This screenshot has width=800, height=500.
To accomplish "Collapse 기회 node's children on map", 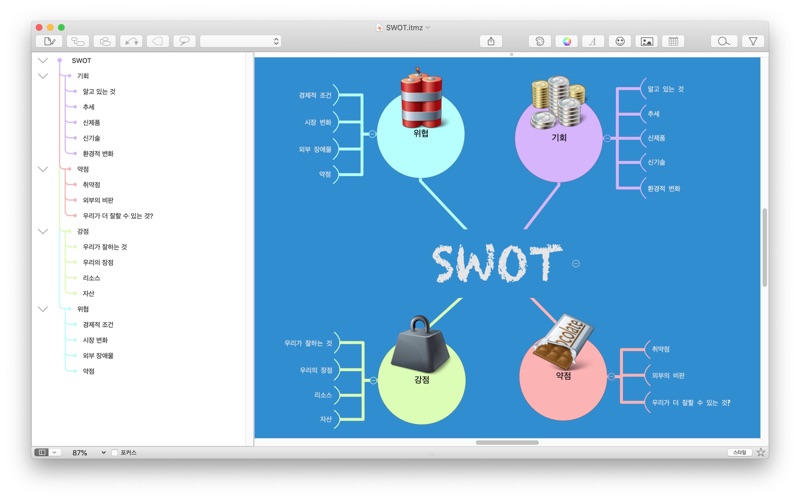I will click(607, 138).
